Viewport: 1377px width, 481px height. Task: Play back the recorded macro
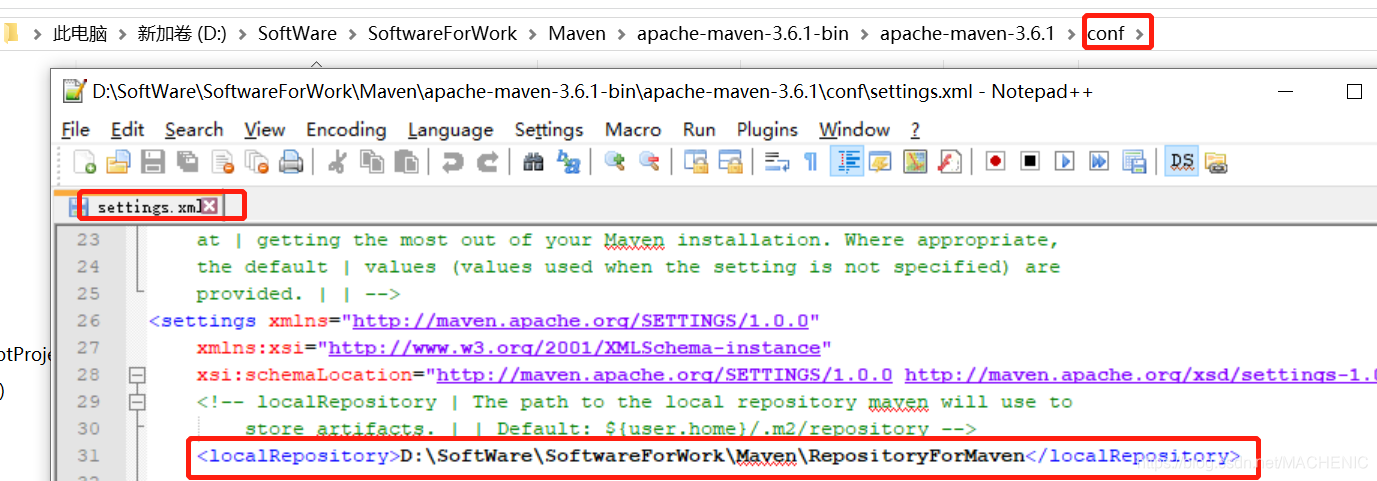point(1065,162)
